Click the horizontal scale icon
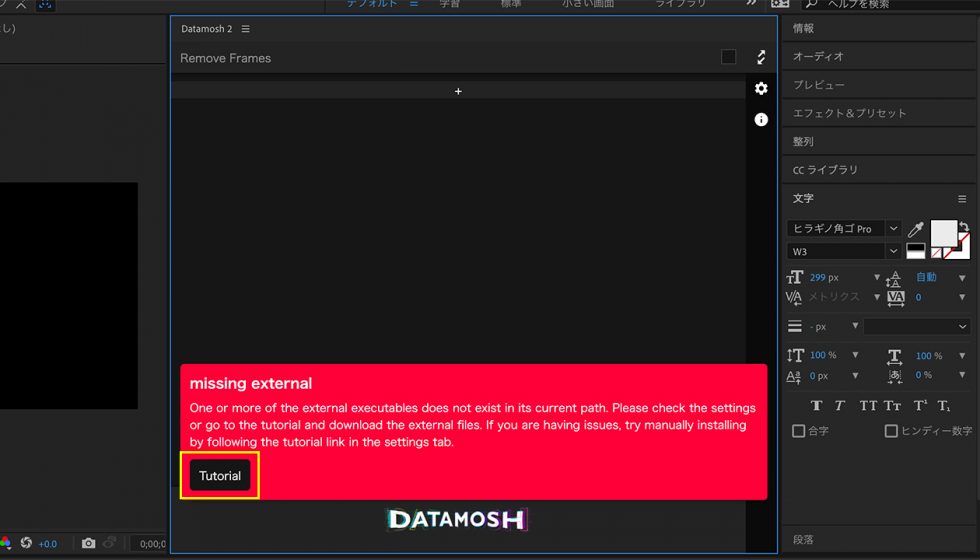This screenshot has height=560, width=980. [894, 356]
